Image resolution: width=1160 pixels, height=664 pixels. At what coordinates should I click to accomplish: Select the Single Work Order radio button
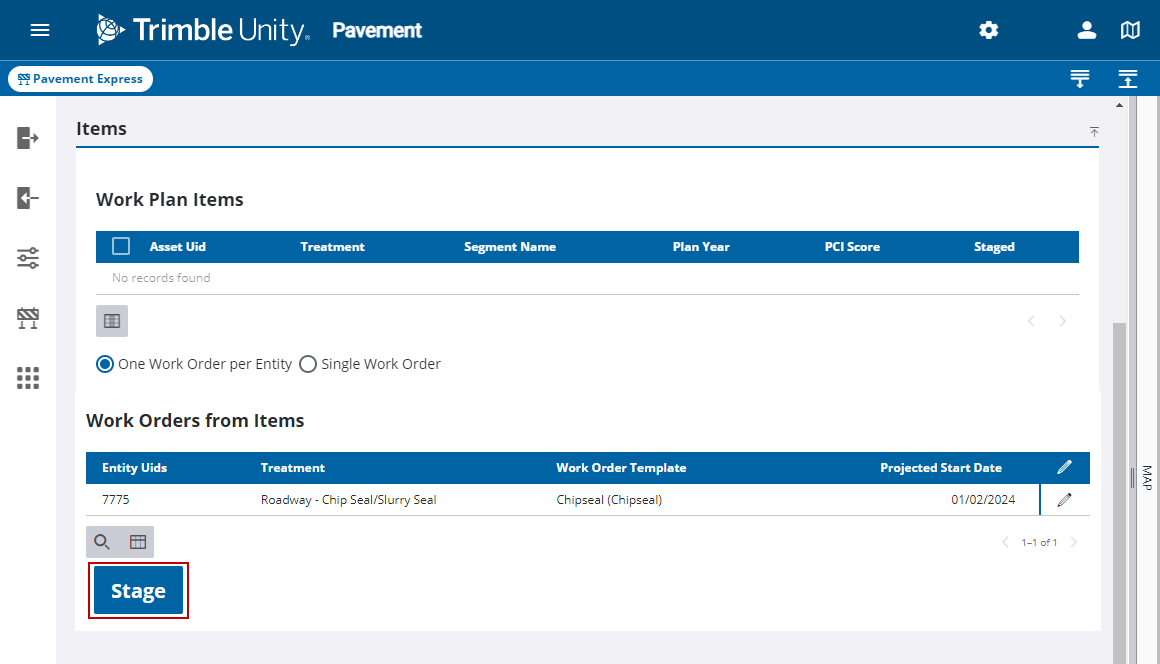pyautogui.click(x=308, y=364)
